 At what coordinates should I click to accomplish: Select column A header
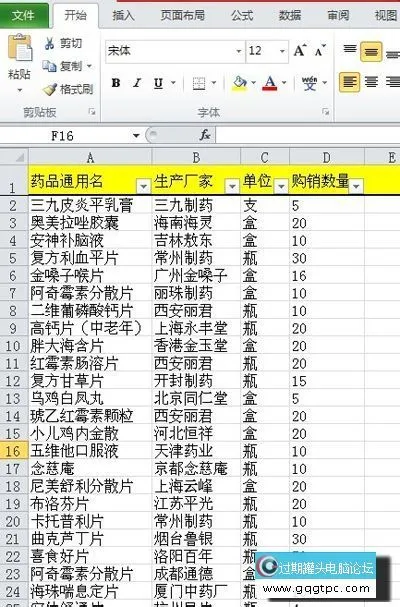[x=90, y=157]
